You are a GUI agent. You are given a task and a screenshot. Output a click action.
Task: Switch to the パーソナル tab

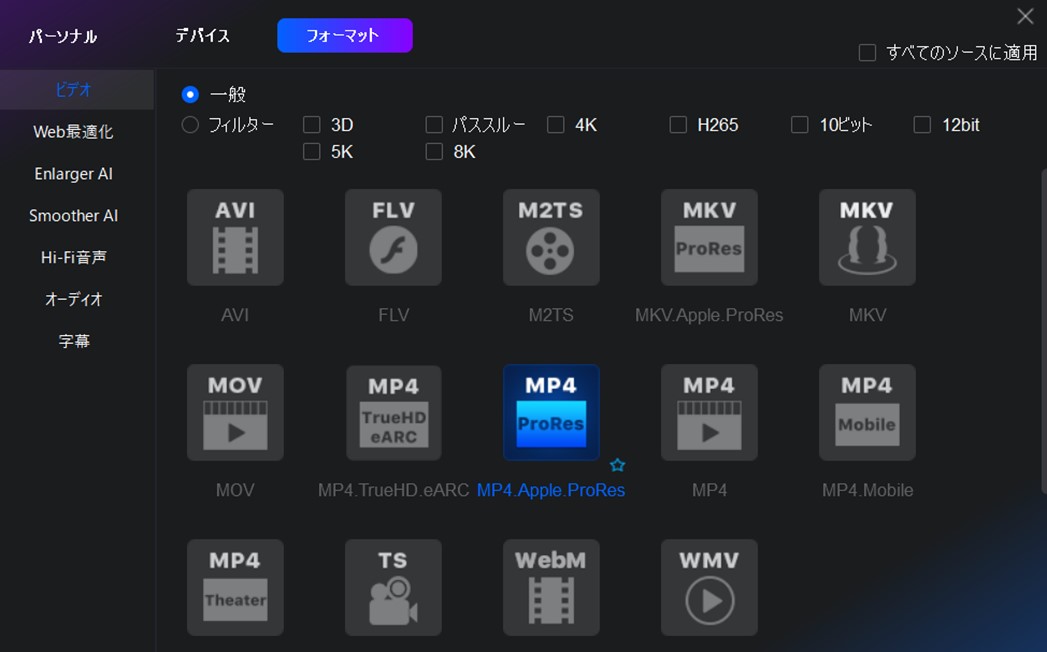pyautogui.click(x=63, y=36)
